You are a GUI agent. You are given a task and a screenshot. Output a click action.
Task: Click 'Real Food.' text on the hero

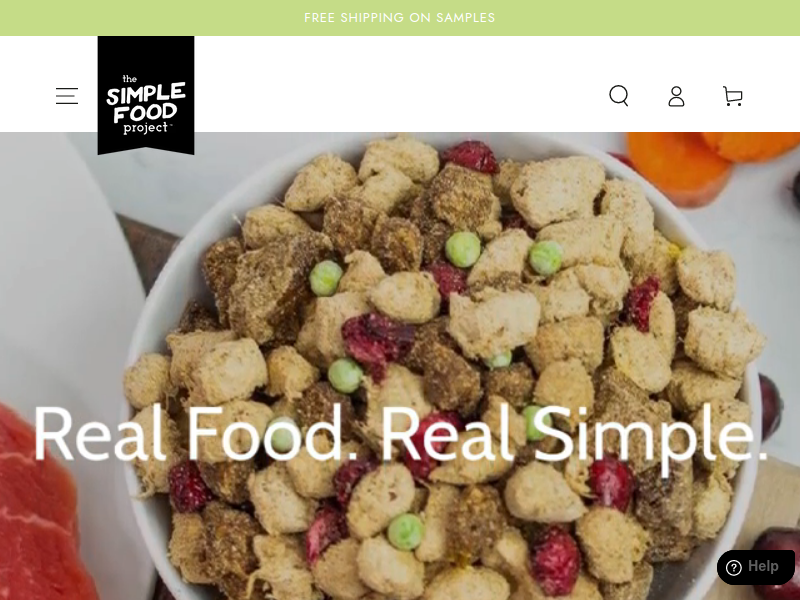197,434
